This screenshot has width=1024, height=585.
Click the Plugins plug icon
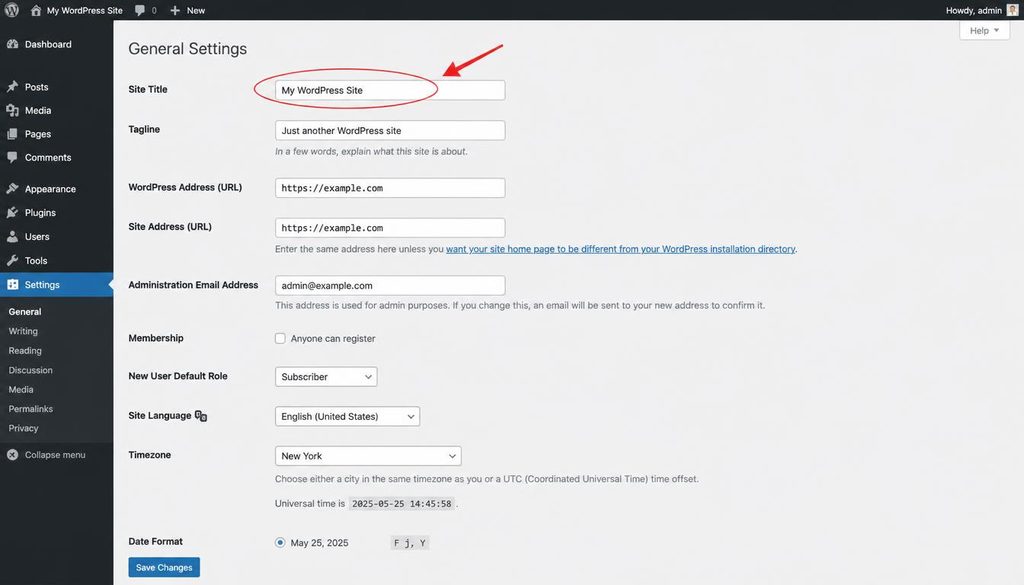[12, 212]
